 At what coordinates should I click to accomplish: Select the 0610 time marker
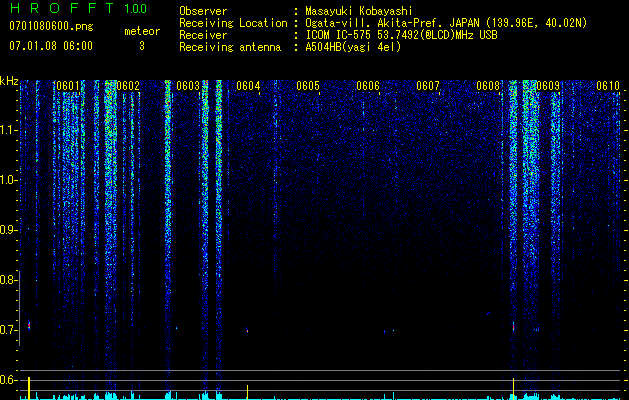(x=608, y=86)
